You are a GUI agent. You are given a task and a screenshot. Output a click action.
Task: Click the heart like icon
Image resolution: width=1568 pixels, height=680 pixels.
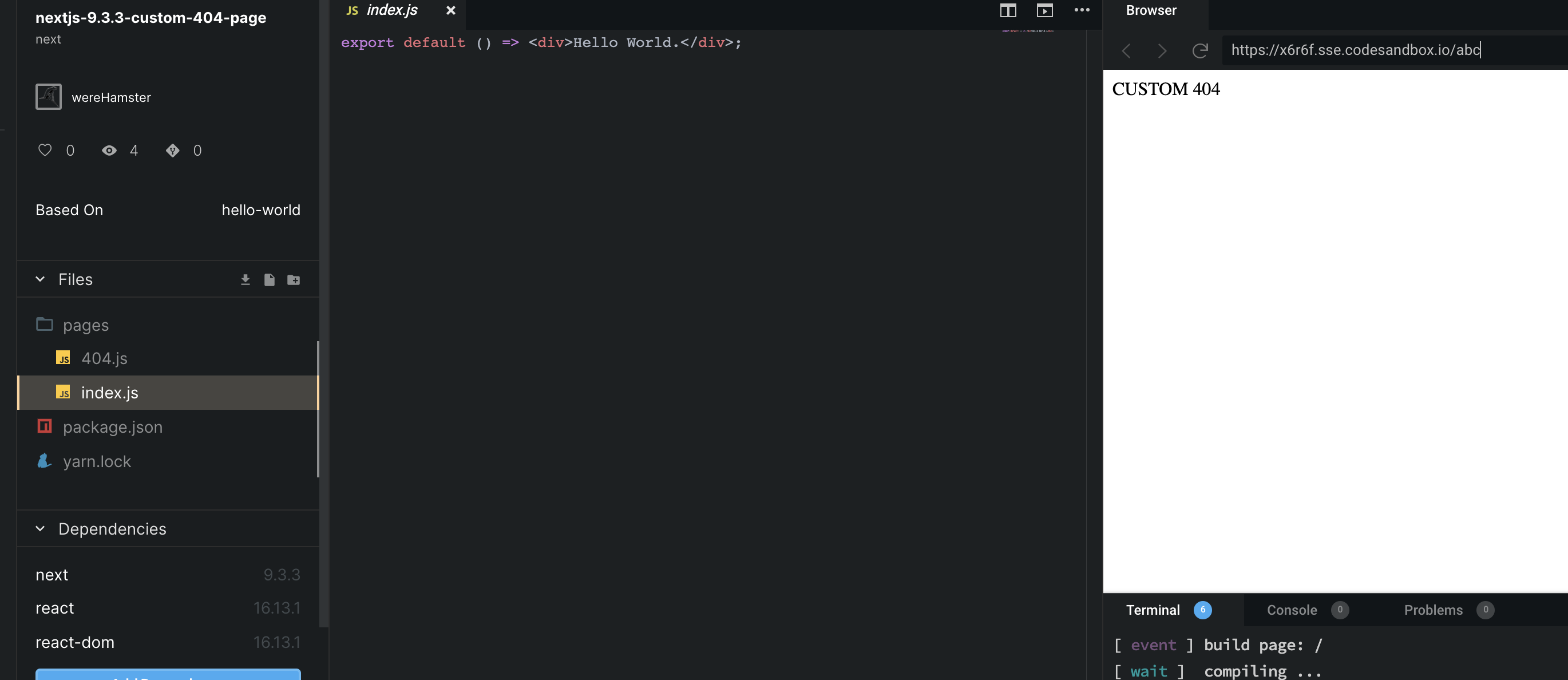[x=45, y=150]
